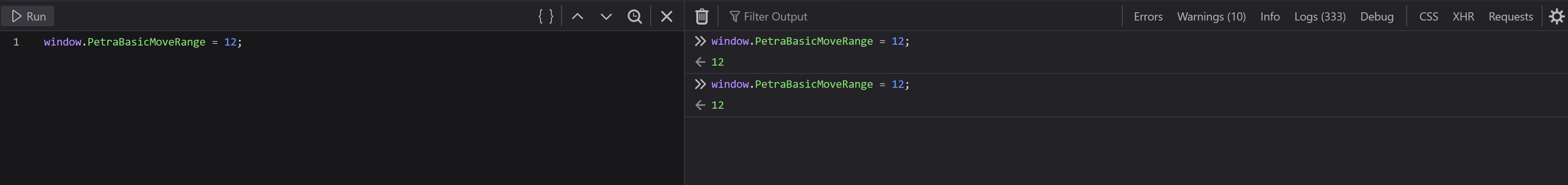Viewport: 1568px width, 185px height.
Task: Enable Requests message filter
Action: click(x=1510, y=16)
